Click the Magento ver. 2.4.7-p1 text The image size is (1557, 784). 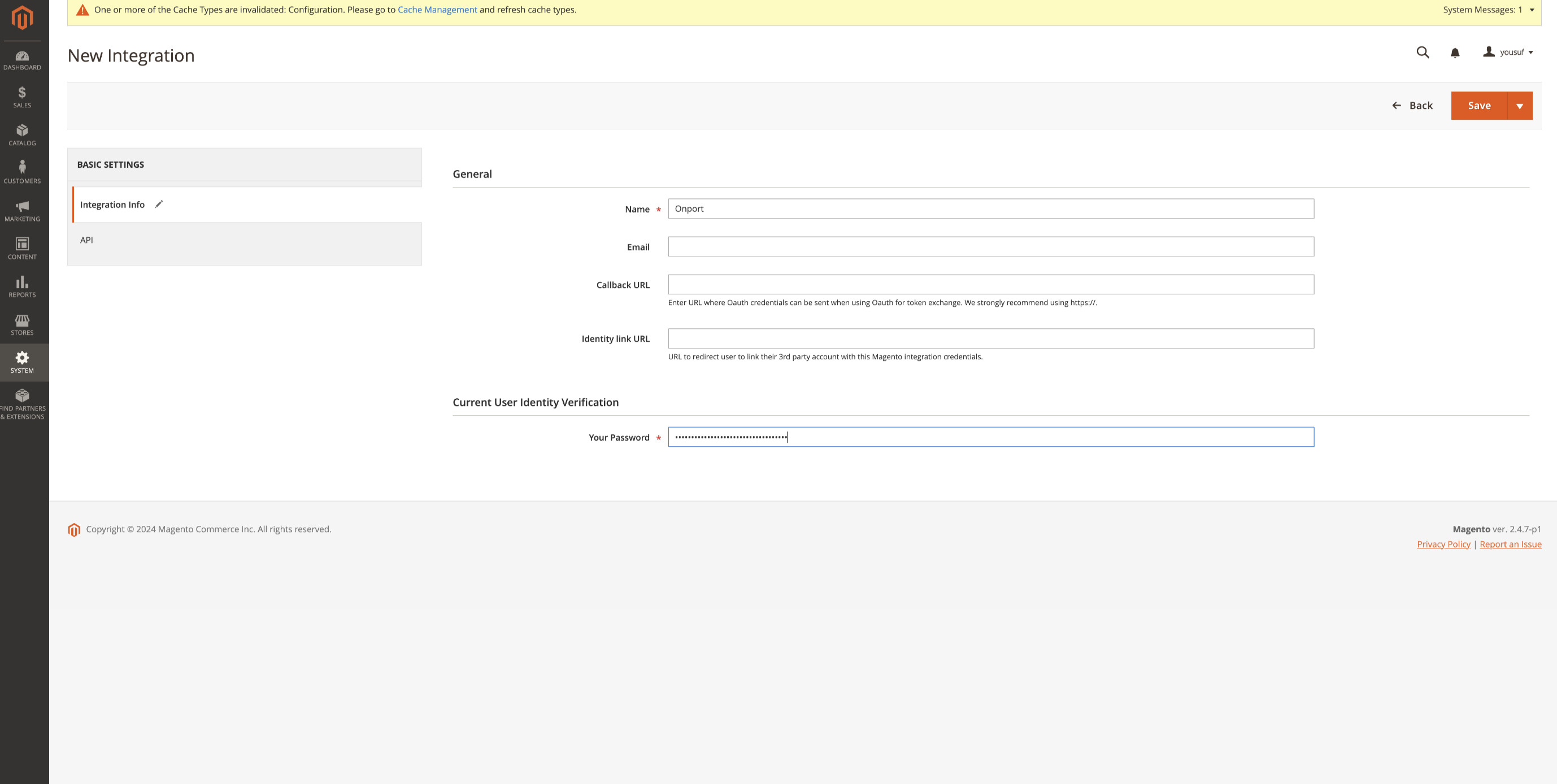1497,529
